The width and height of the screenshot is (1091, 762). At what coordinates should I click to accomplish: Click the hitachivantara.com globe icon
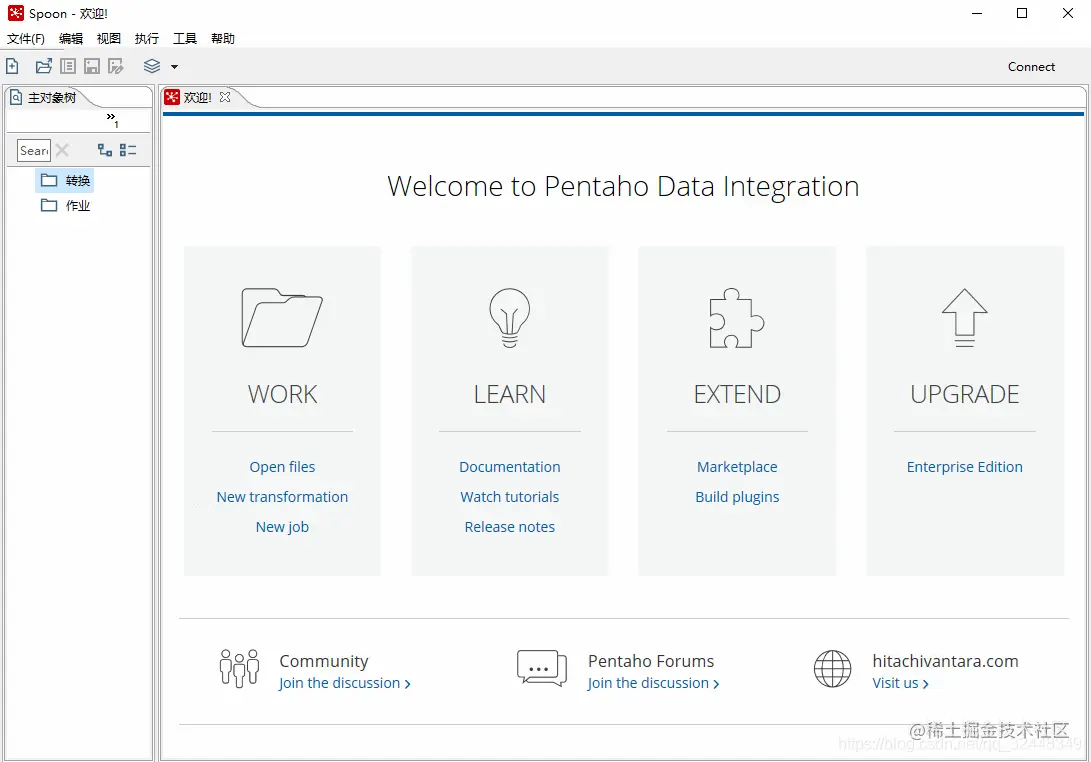coord(832,669)
